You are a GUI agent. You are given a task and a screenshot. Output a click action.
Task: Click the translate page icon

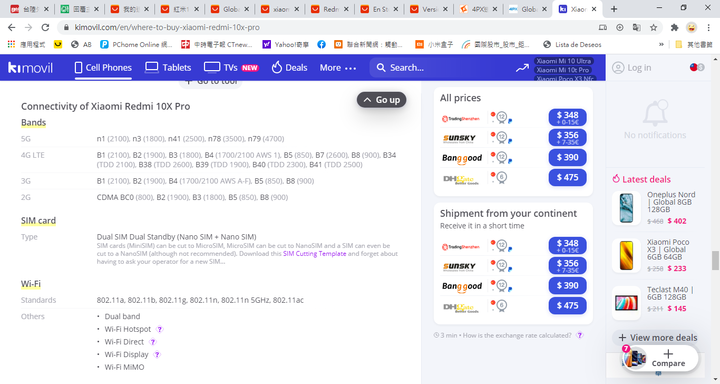[x=636, y=28]
